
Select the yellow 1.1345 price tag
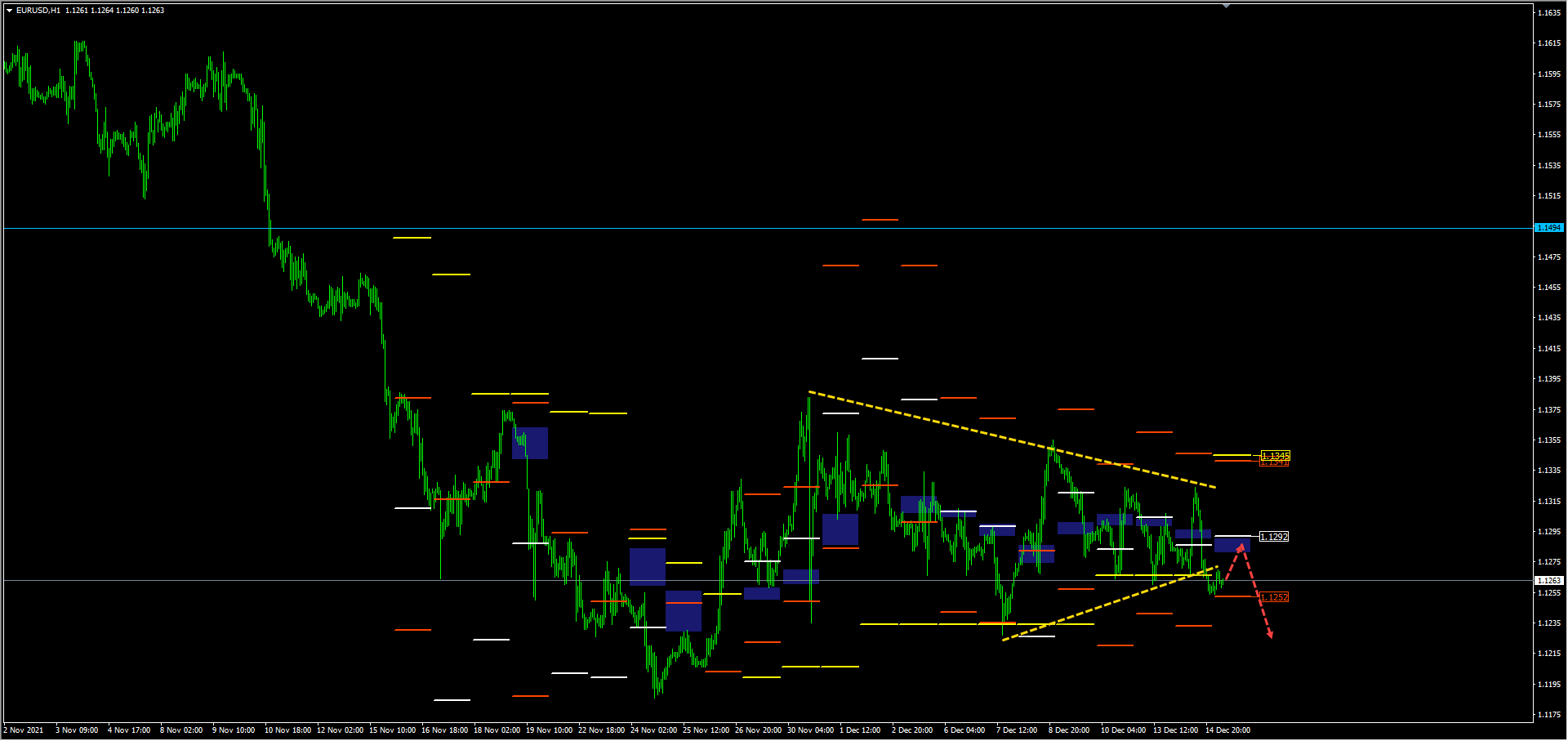1275,455
